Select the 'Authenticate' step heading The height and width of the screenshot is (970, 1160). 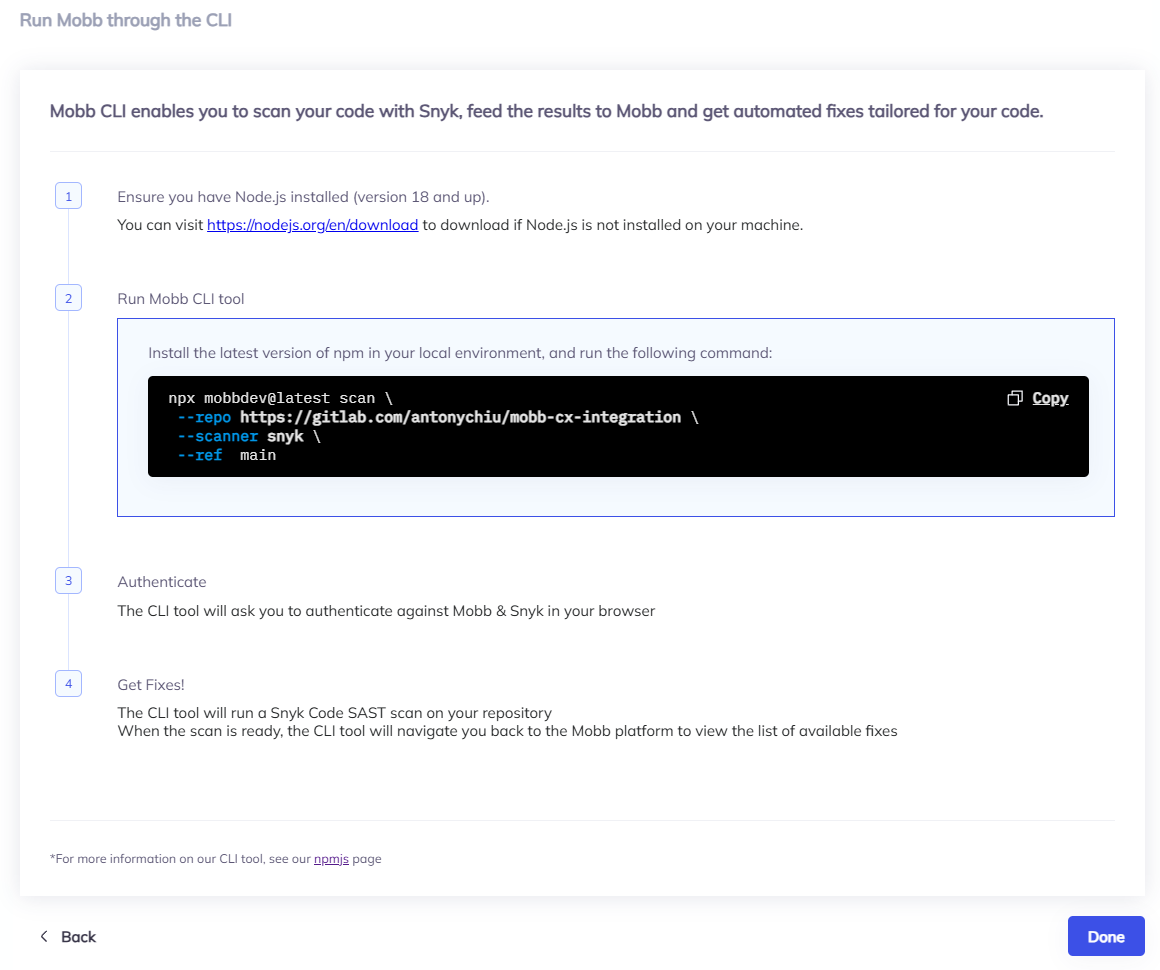tap(162, 582)
